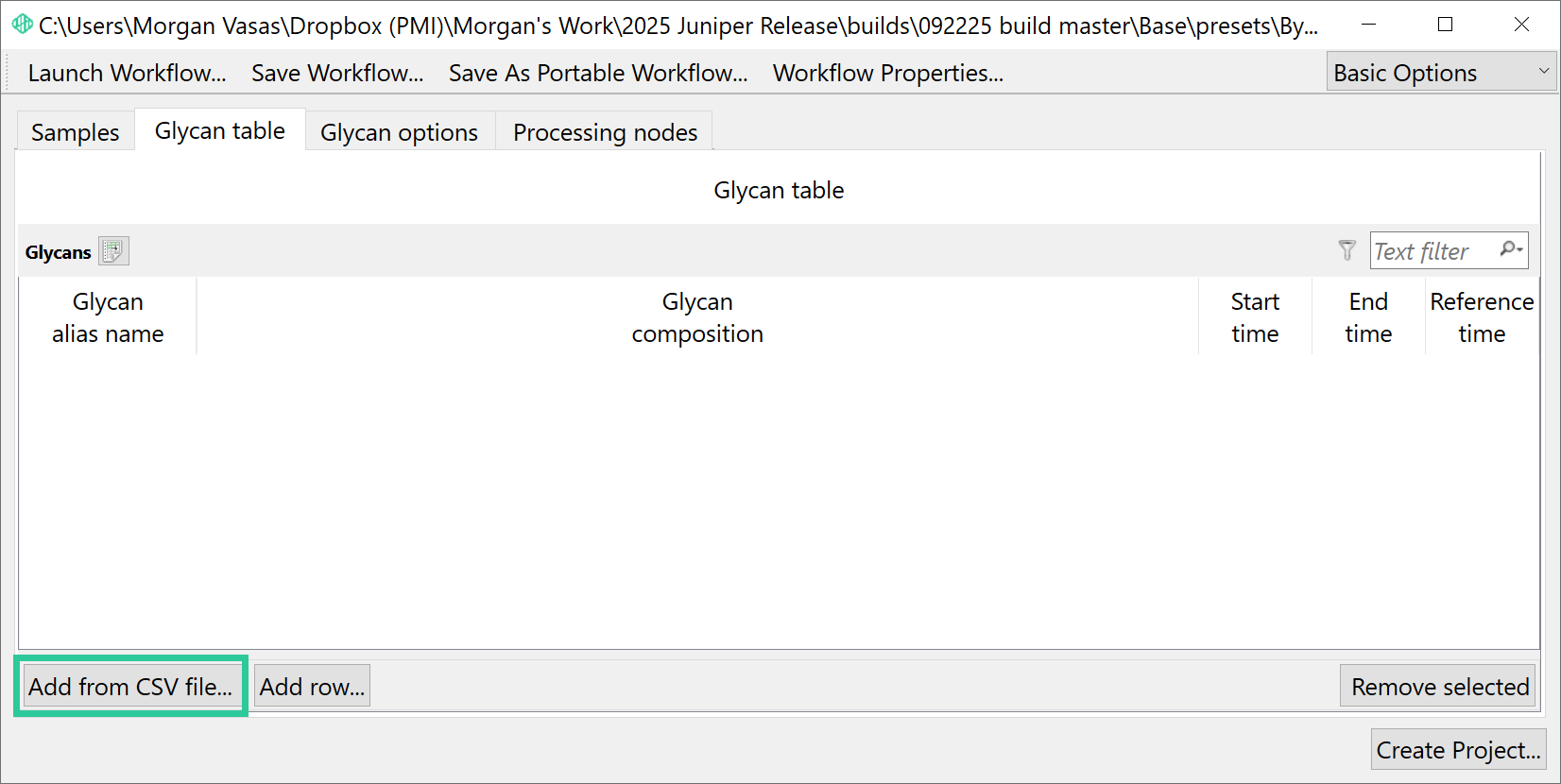The image size is (1561, 784).
Task: Open the Basic Options dropdown
Action: pos(1441,73)
